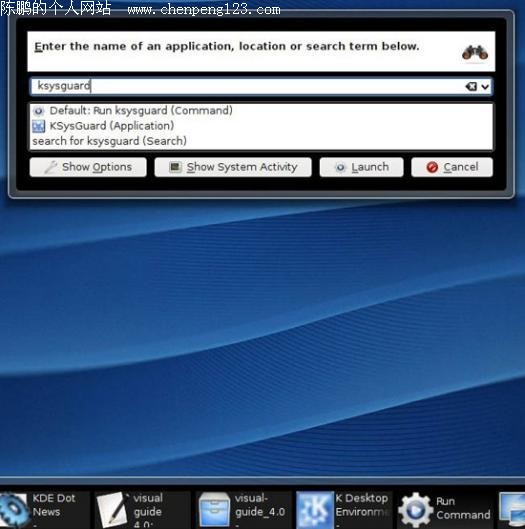Cancel the run command dialog

click(x=452, y=167)
